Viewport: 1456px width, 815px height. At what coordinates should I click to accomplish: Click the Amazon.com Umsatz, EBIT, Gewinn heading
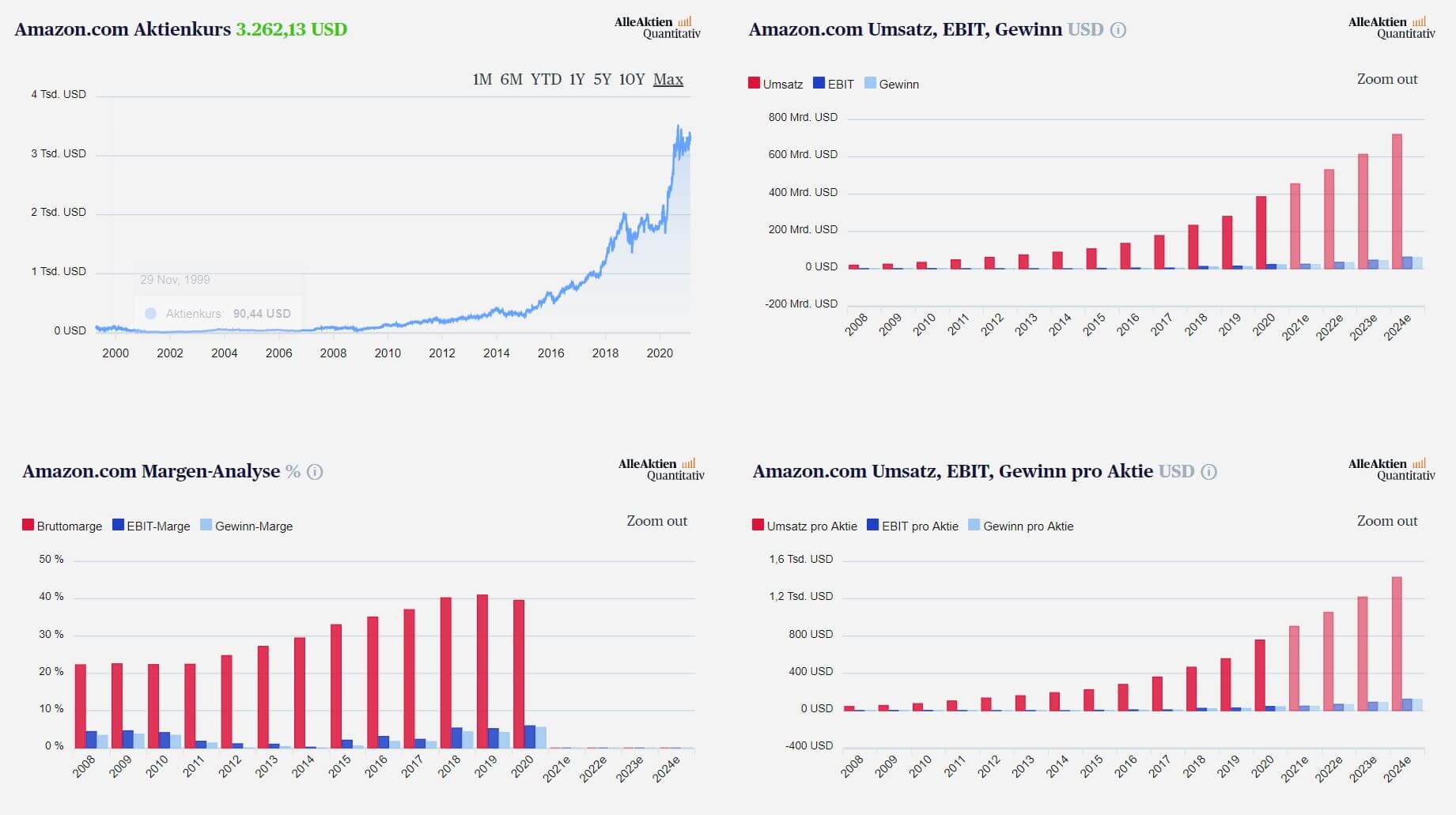coord(906,29)
